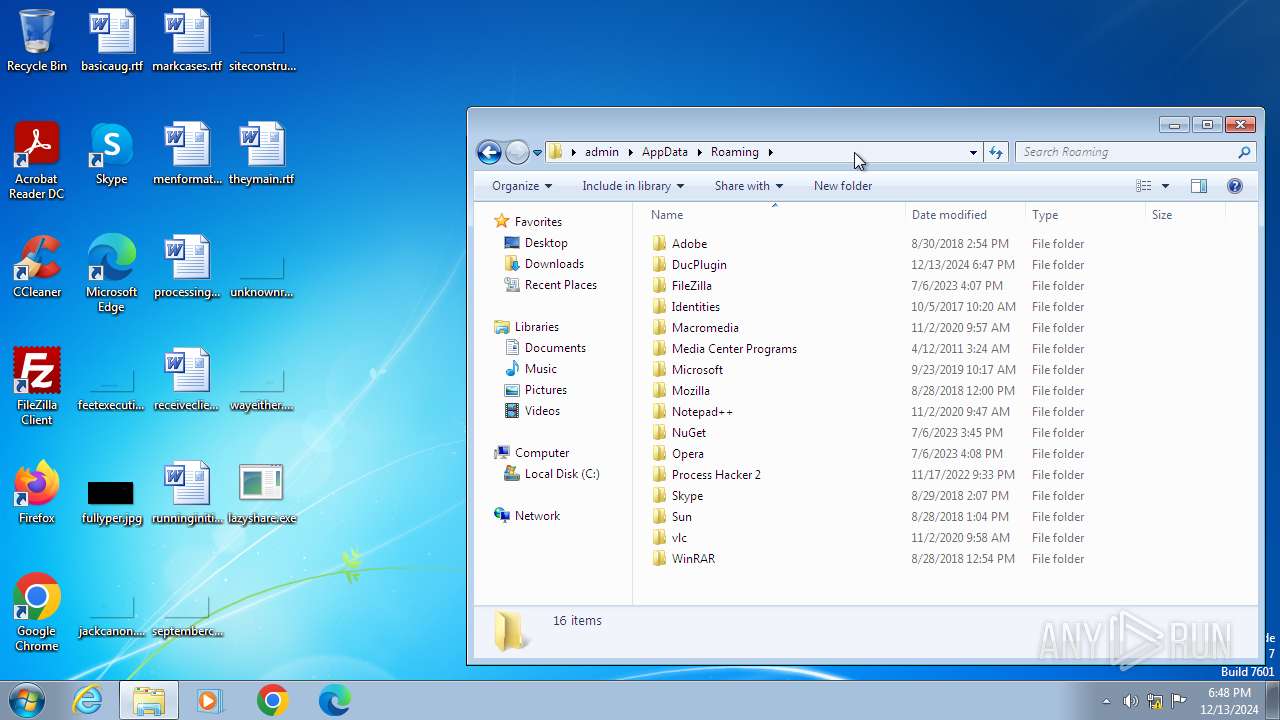Open the address bar history dropdown
Screen dimensions: 1280x720
(973, 152)
